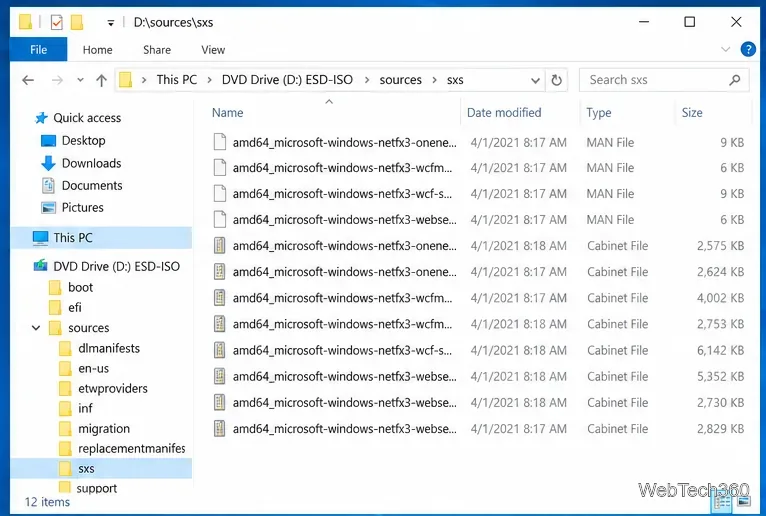This screenshot has height=516, width=766.
Task: Open the recent locations dropdown
Action: coord(80,80)
